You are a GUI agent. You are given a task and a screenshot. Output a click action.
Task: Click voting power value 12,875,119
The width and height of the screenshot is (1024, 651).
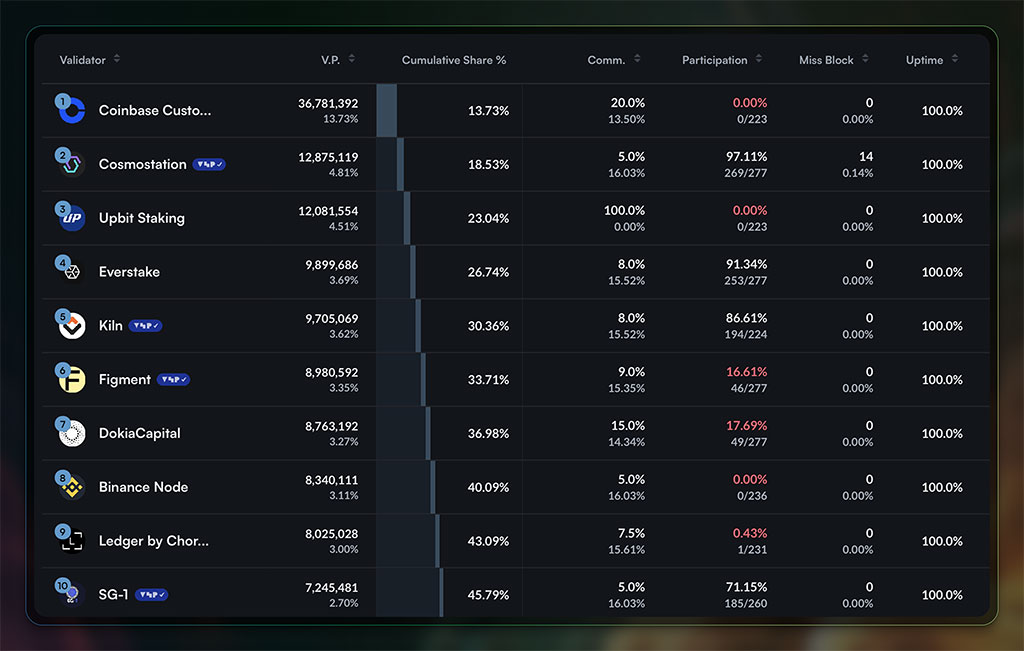click(328, 157)
